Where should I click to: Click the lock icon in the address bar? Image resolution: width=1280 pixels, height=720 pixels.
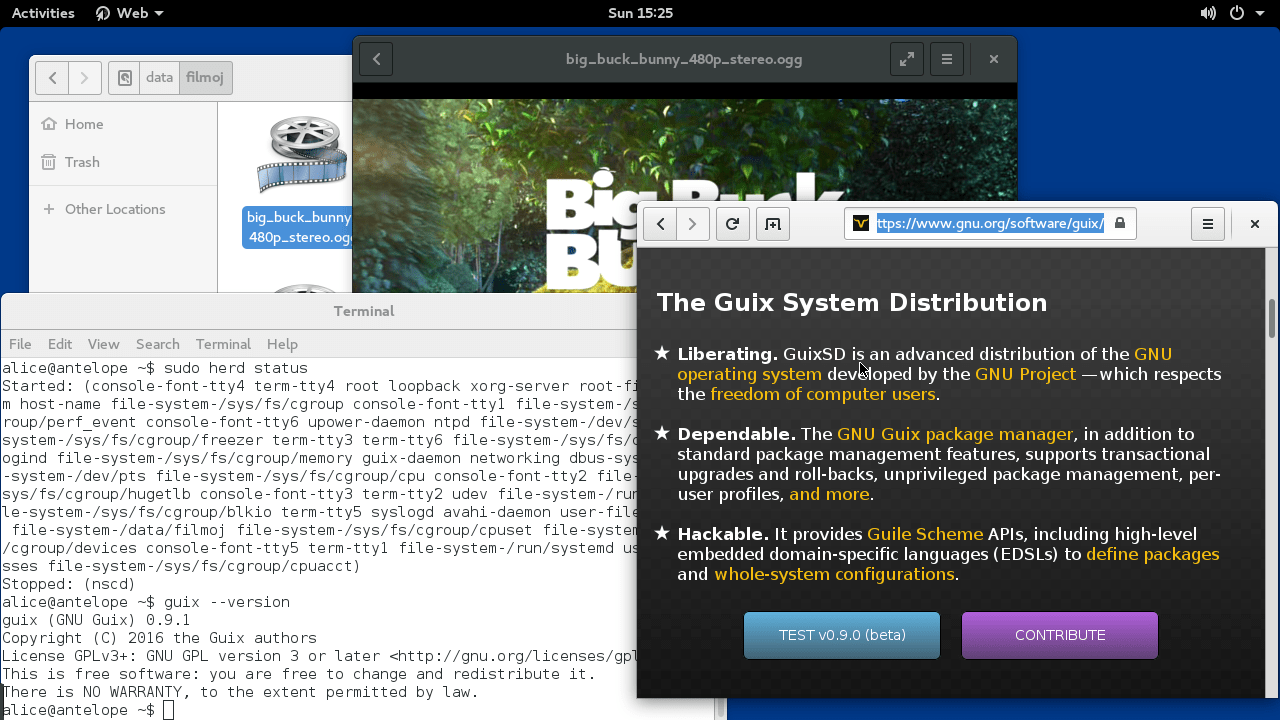[x=1119, y=223]
